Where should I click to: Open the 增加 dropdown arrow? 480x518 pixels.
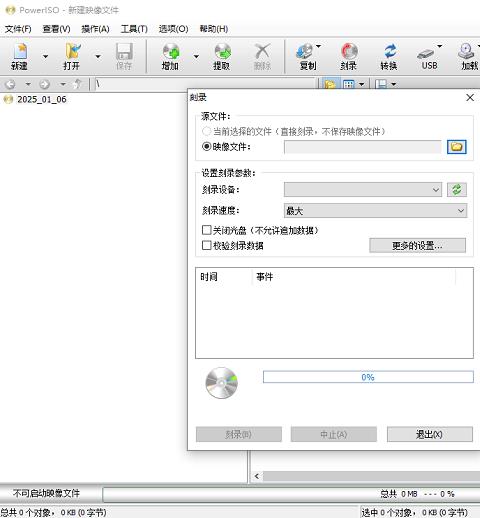(196, 56)
